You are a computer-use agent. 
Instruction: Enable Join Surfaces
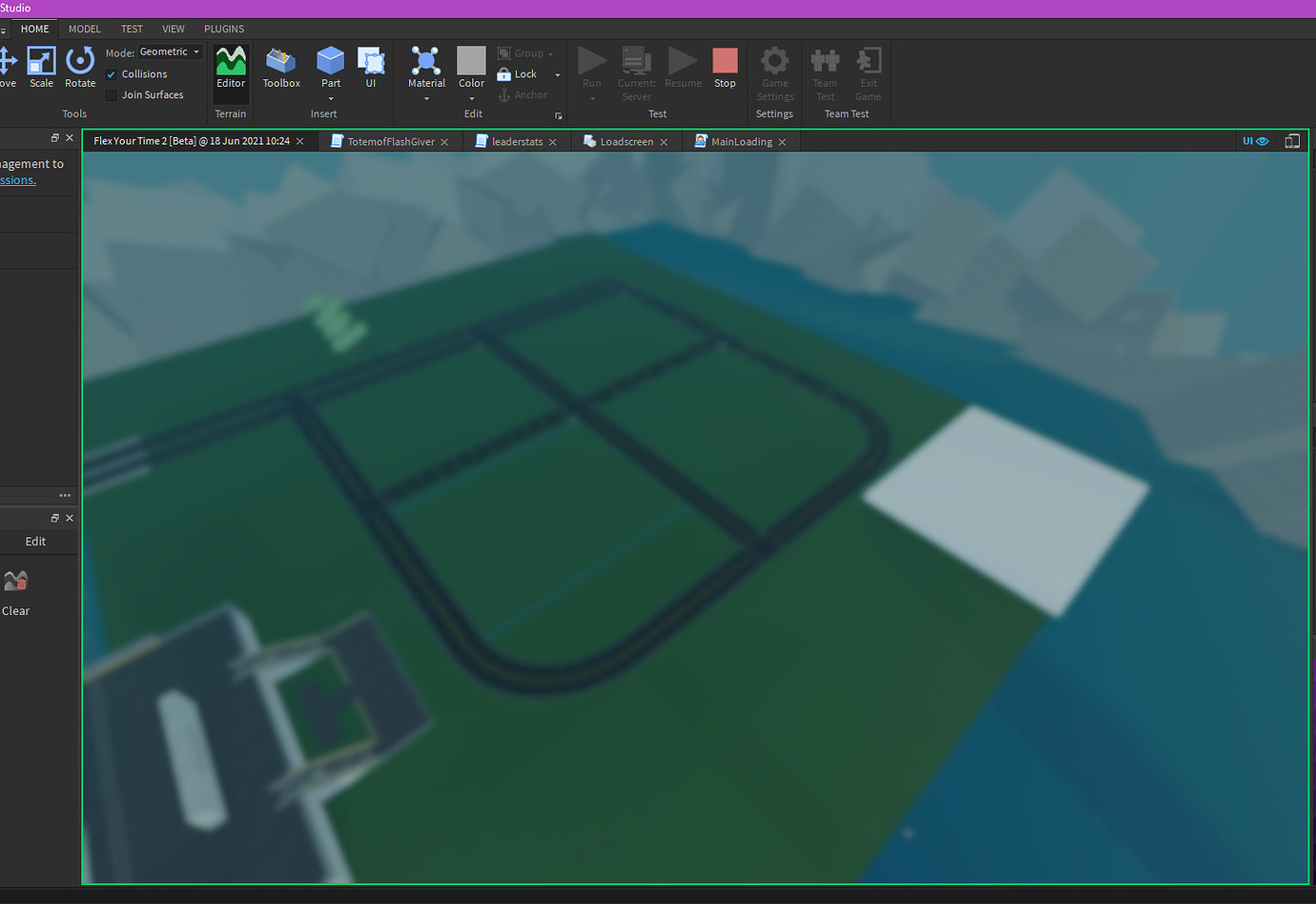coord(112,94)
